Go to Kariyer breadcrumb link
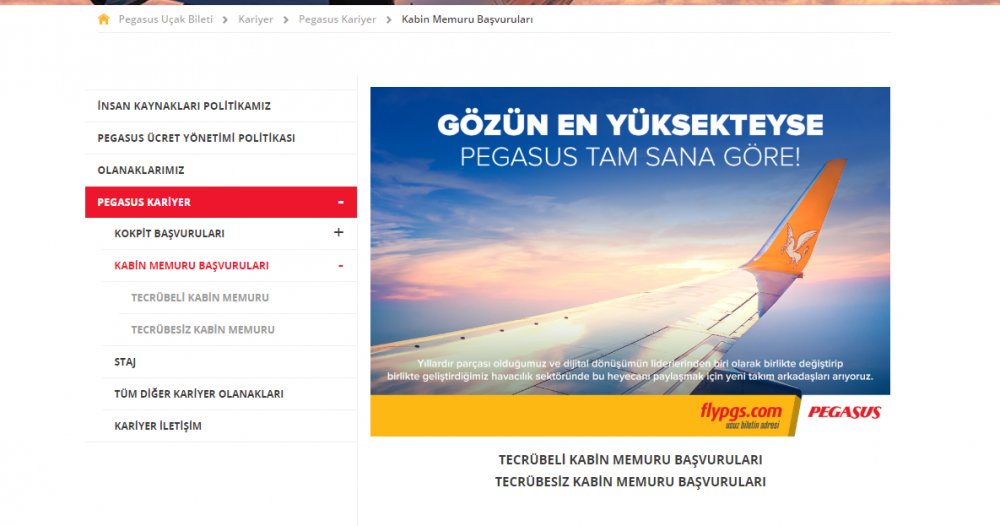This screenshot has height=526, width=1000. point(255,19)
